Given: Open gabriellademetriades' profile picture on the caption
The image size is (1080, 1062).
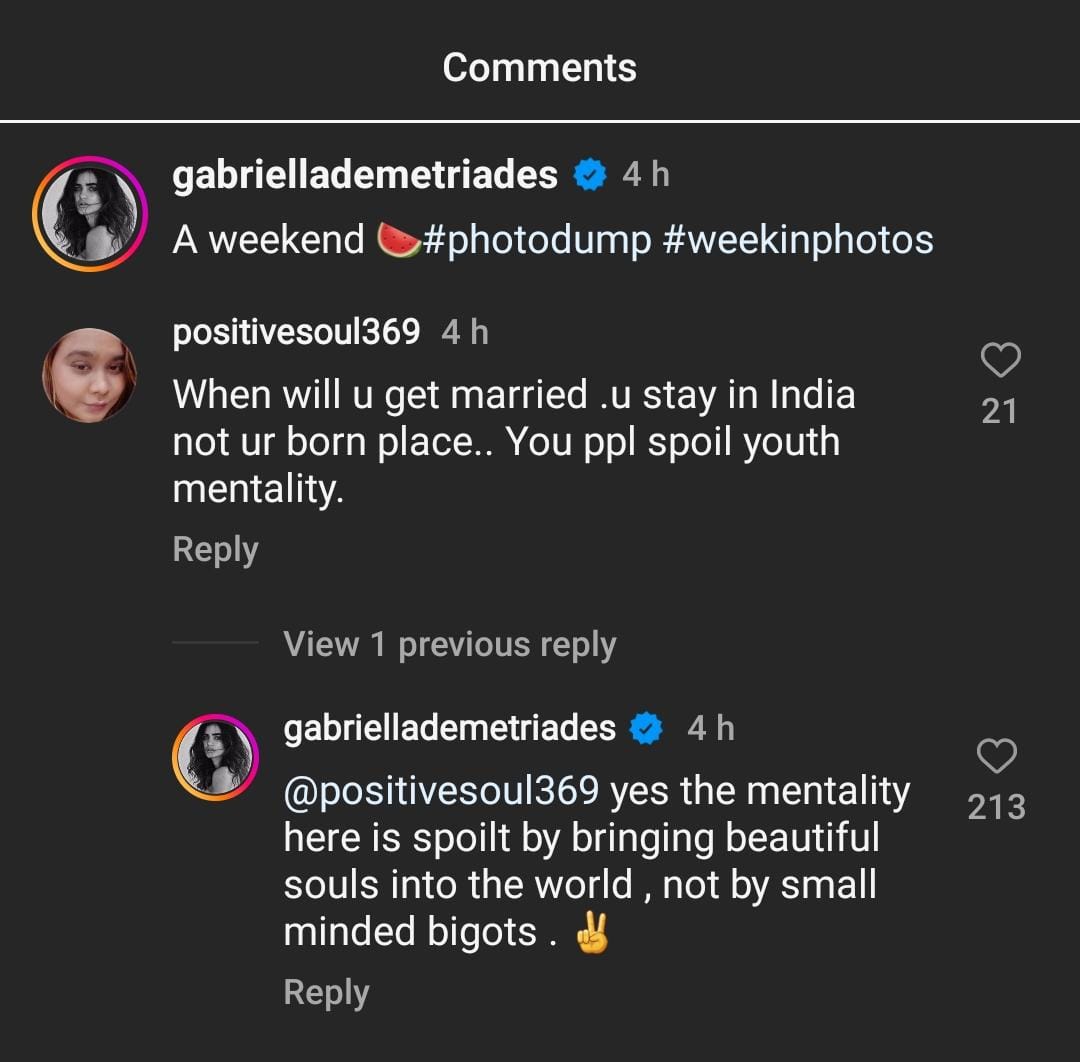Looking at the screenshot, I should tap(90, 214).
